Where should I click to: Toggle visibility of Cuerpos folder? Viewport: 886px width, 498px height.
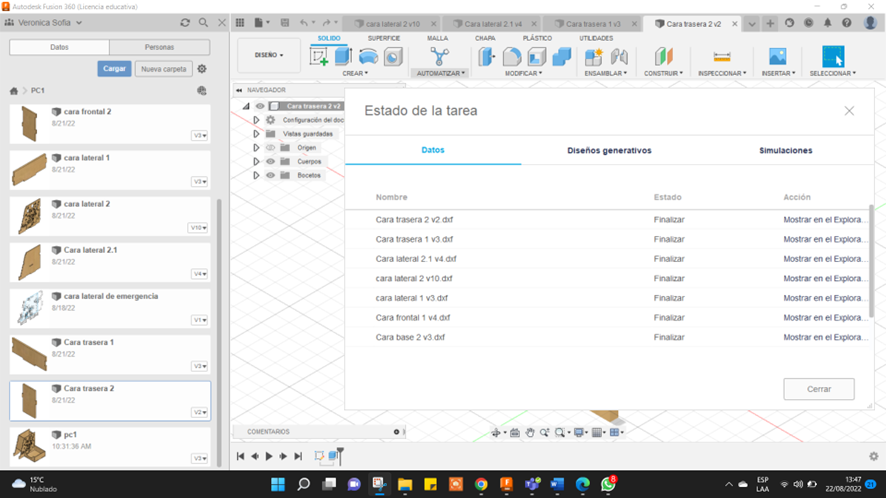pyautogui.click(x=271, y=161)
